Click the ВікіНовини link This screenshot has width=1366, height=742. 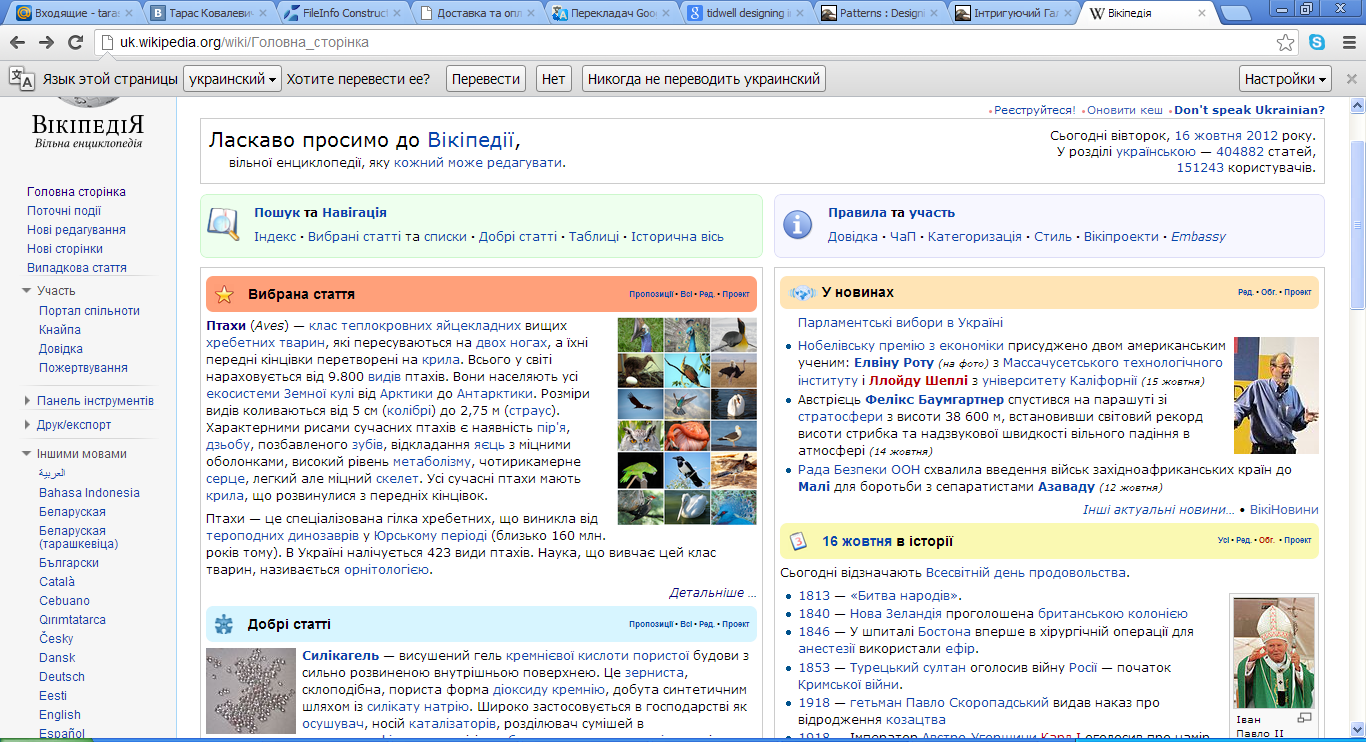1284,510
